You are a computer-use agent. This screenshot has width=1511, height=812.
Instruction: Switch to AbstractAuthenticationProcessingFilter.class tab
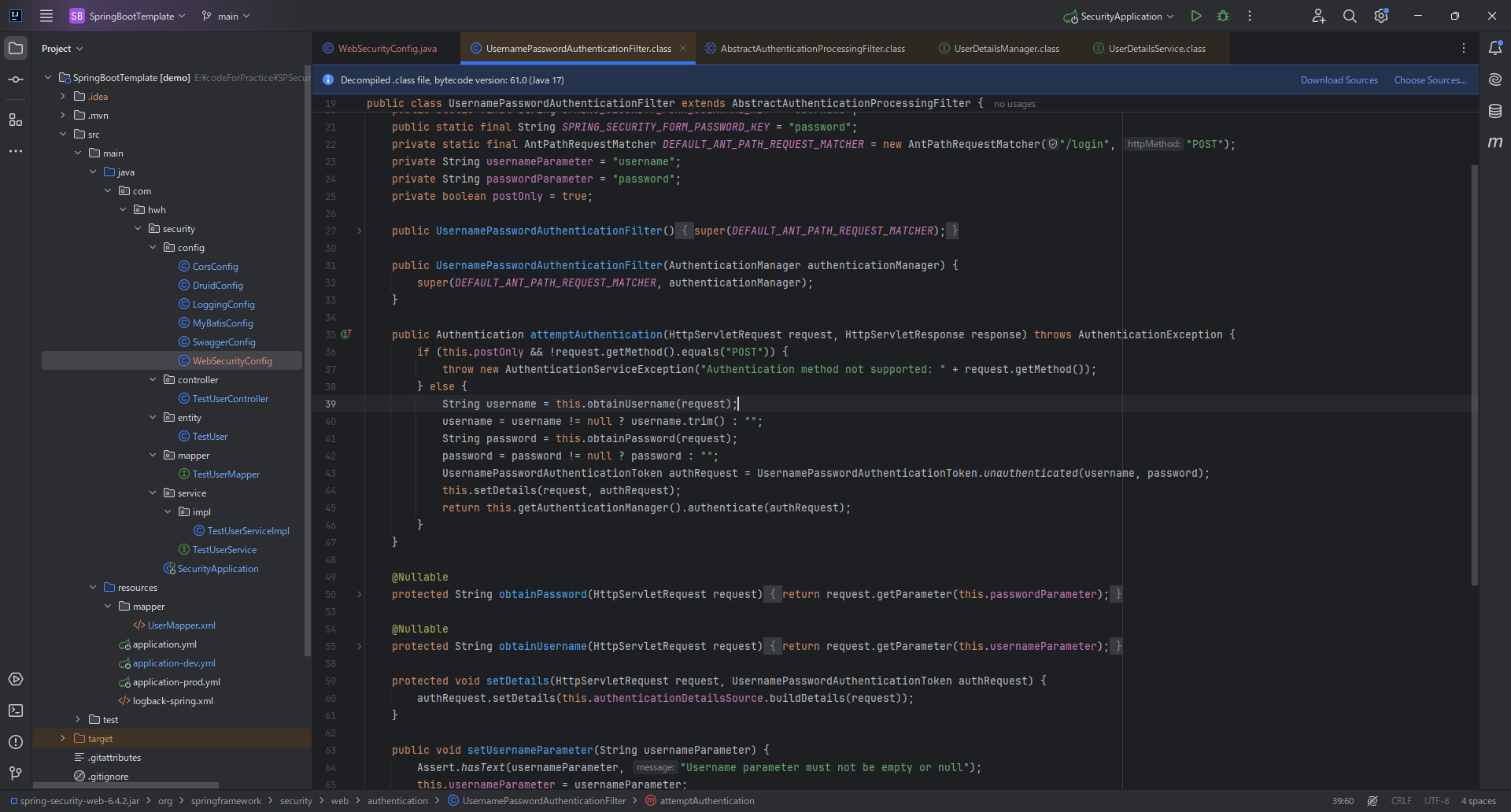click(805, 48)
